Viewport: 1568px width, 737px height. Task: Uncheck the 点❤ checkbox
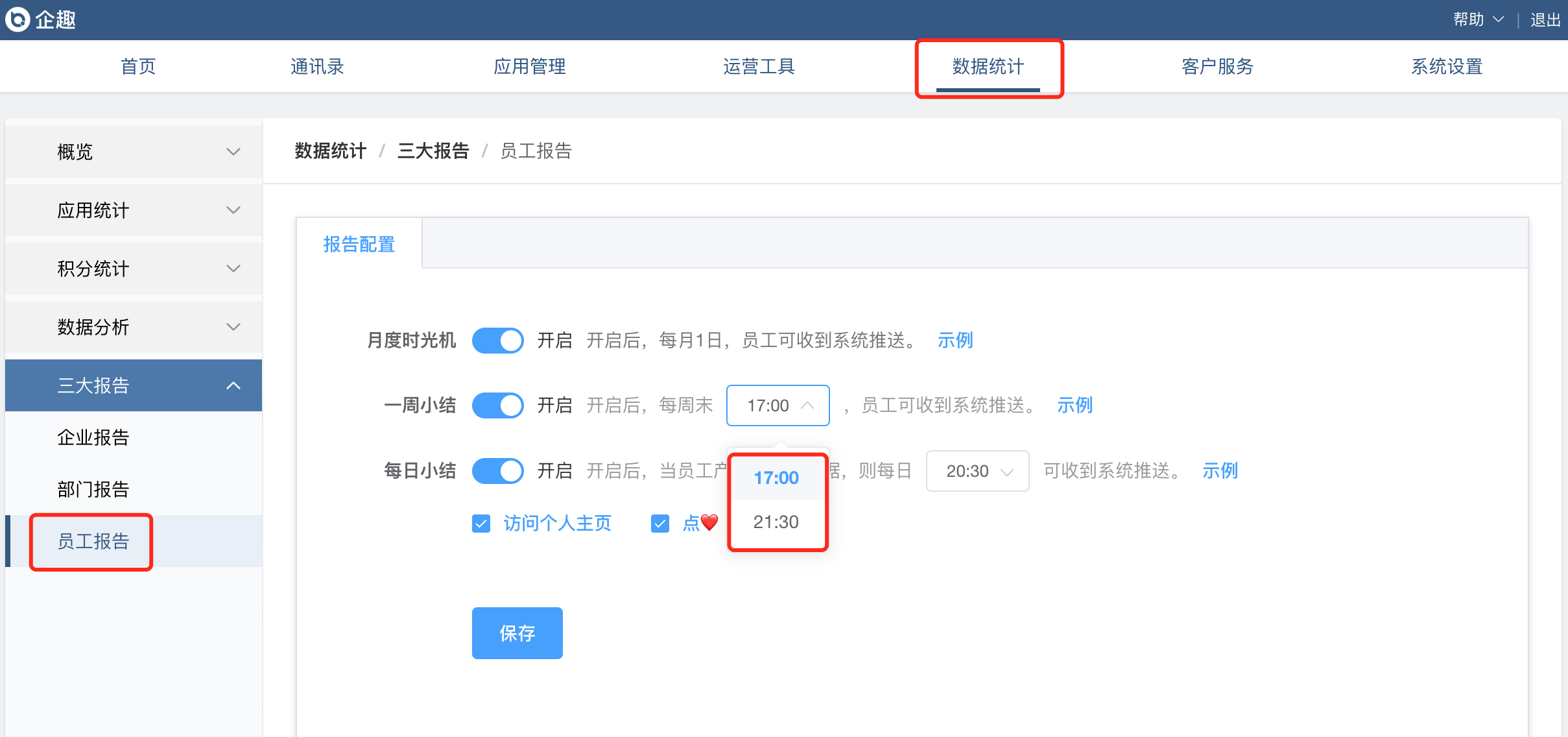[660, 524]
